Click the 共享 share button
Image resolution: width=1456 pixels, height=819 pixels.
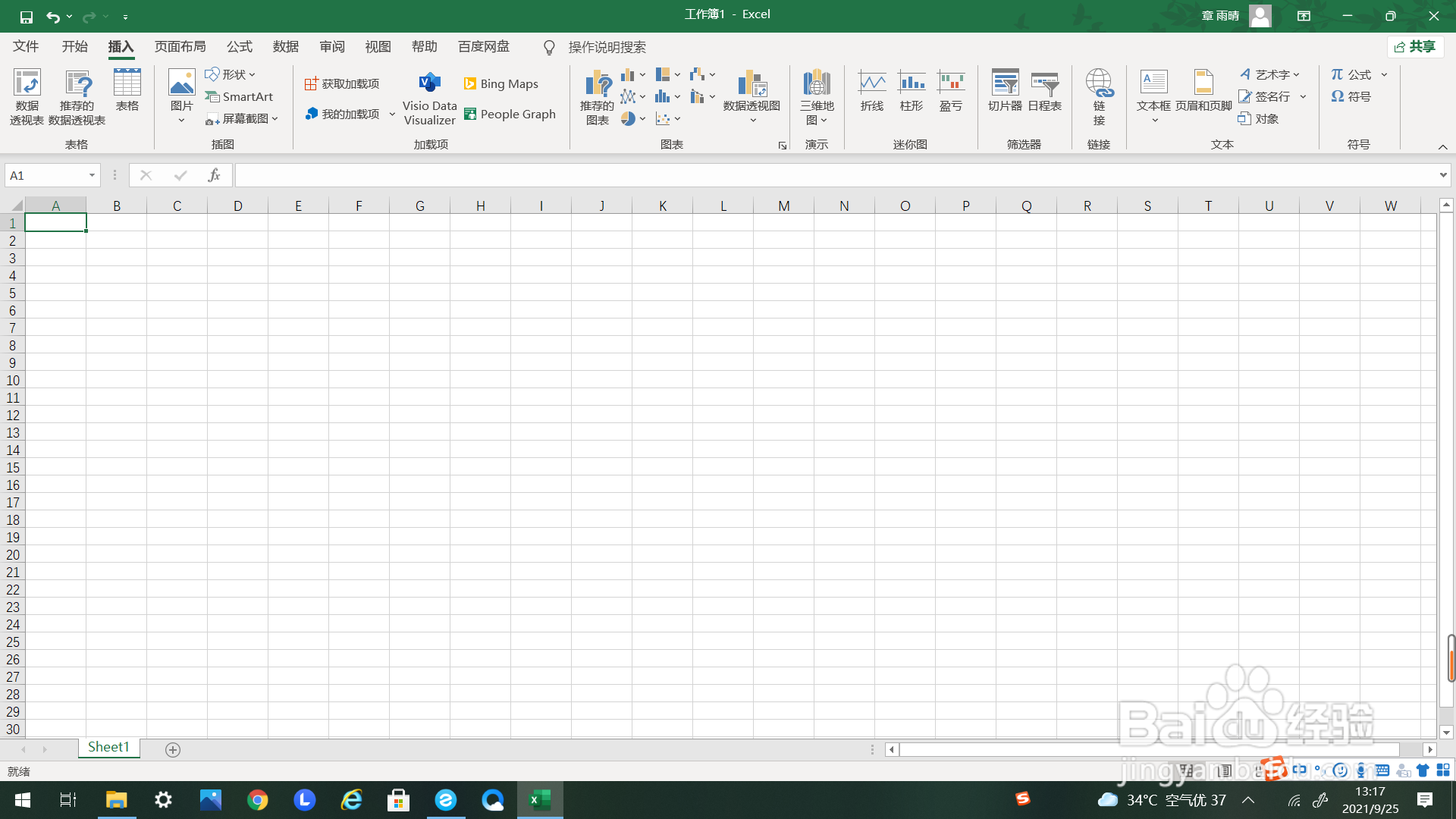(1415, 47)
